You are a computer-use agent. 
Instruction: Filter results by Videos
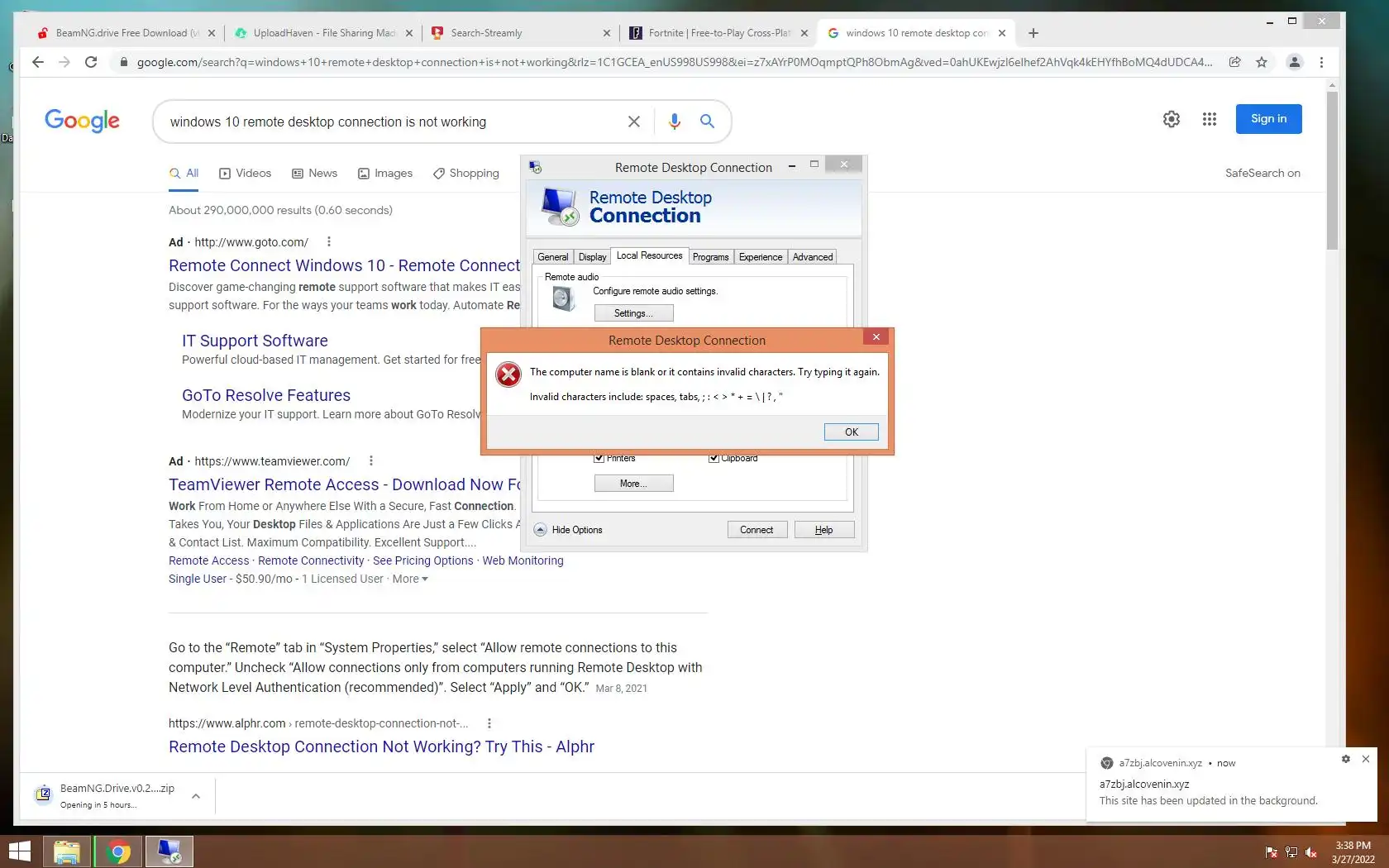pyautogui.click(x=245, y=174)
